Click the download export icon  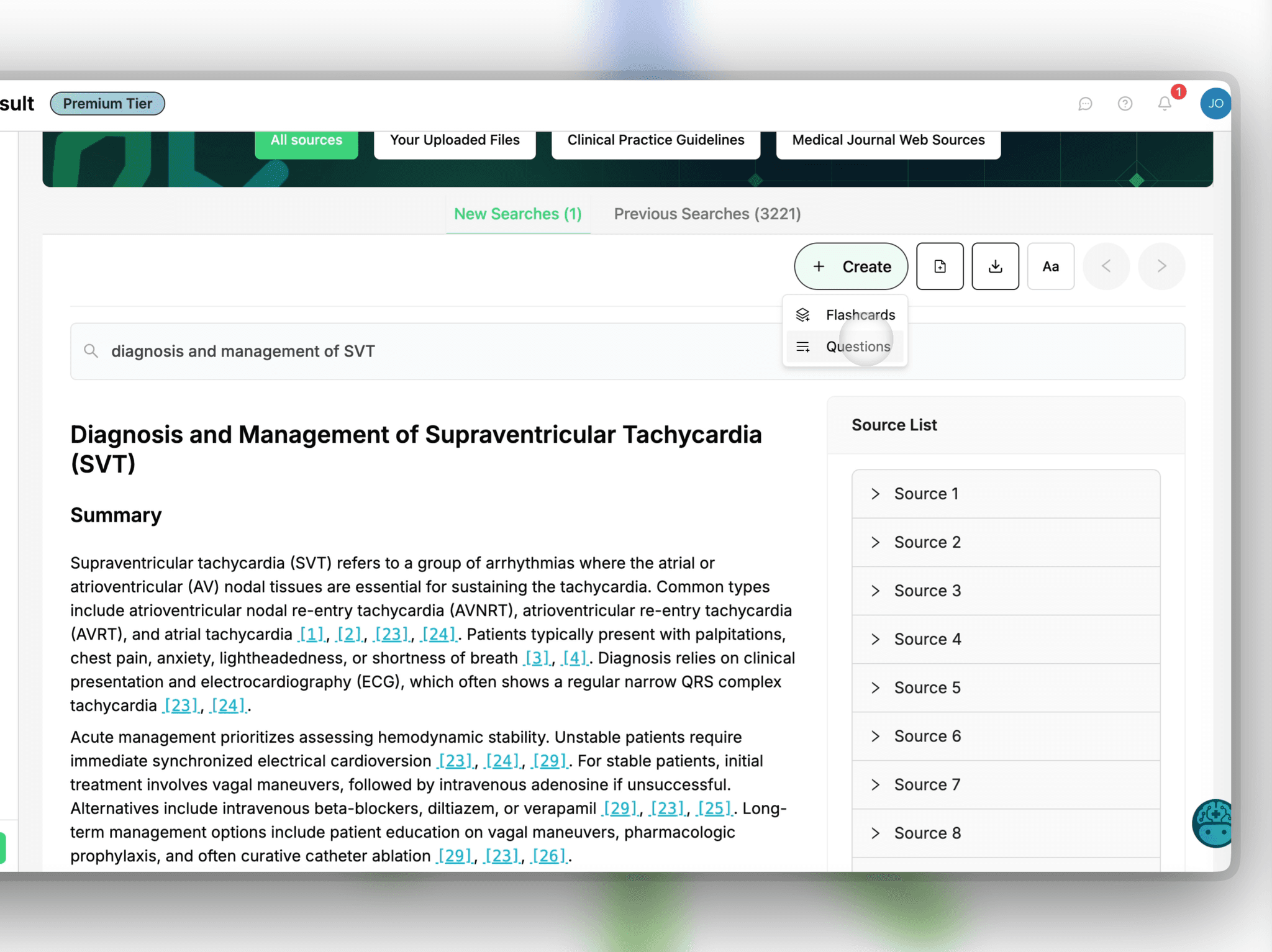pos(995,266)
